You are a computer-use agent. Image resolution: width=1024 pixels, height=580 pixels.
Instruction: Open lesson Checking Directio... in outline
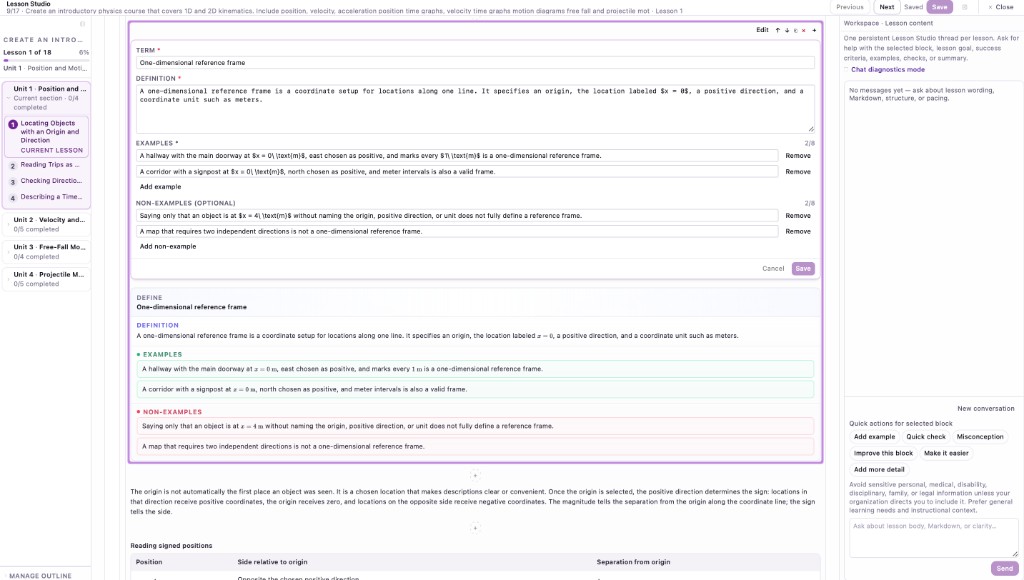coord(51,180)
